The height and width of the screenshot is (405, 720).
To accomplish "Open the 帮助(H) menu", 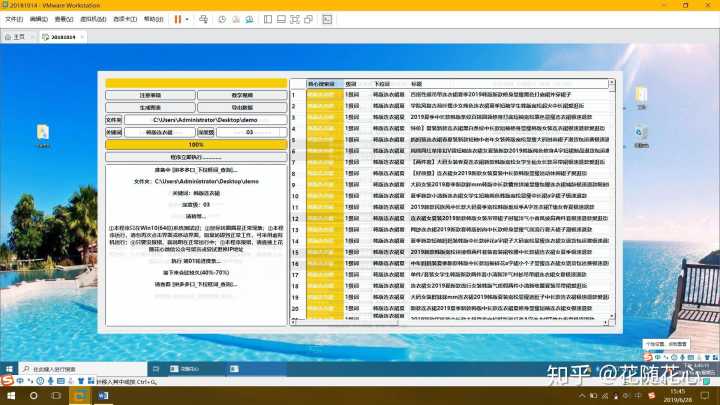I will [153, 19].
